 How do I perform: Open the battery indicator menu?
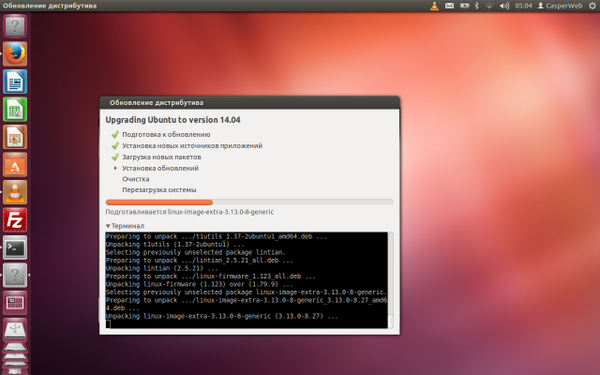point(465,6)
